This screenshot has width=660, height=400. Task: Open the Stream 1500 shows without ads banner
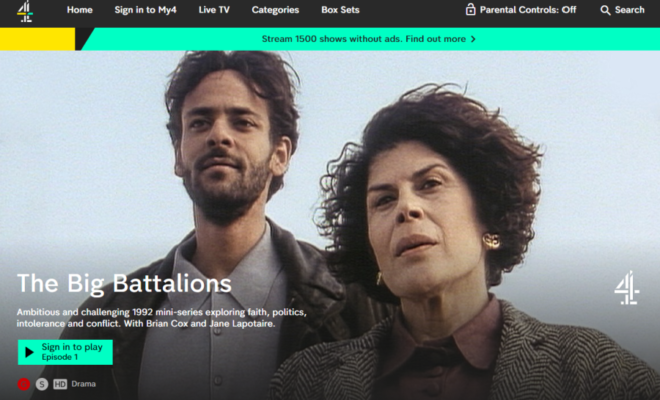368,39
